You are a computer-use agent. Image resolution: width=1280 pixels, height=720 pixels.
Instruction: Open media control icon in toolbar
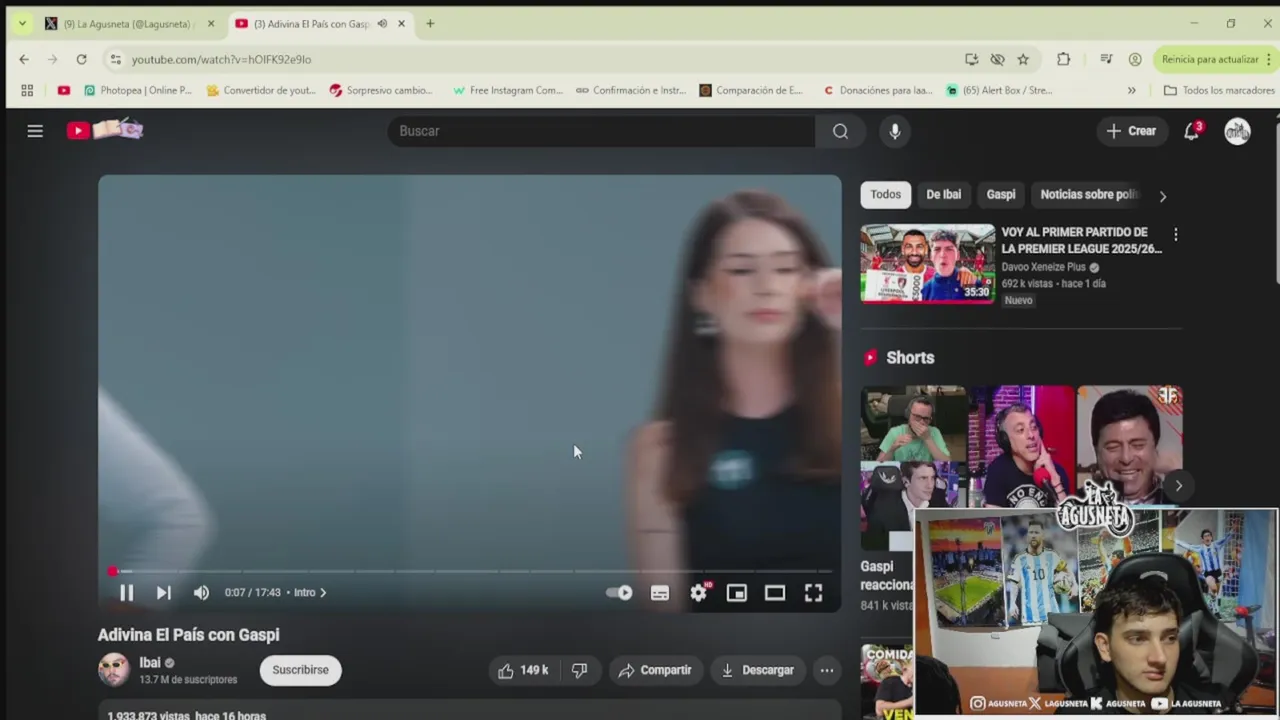[1106, 59]
